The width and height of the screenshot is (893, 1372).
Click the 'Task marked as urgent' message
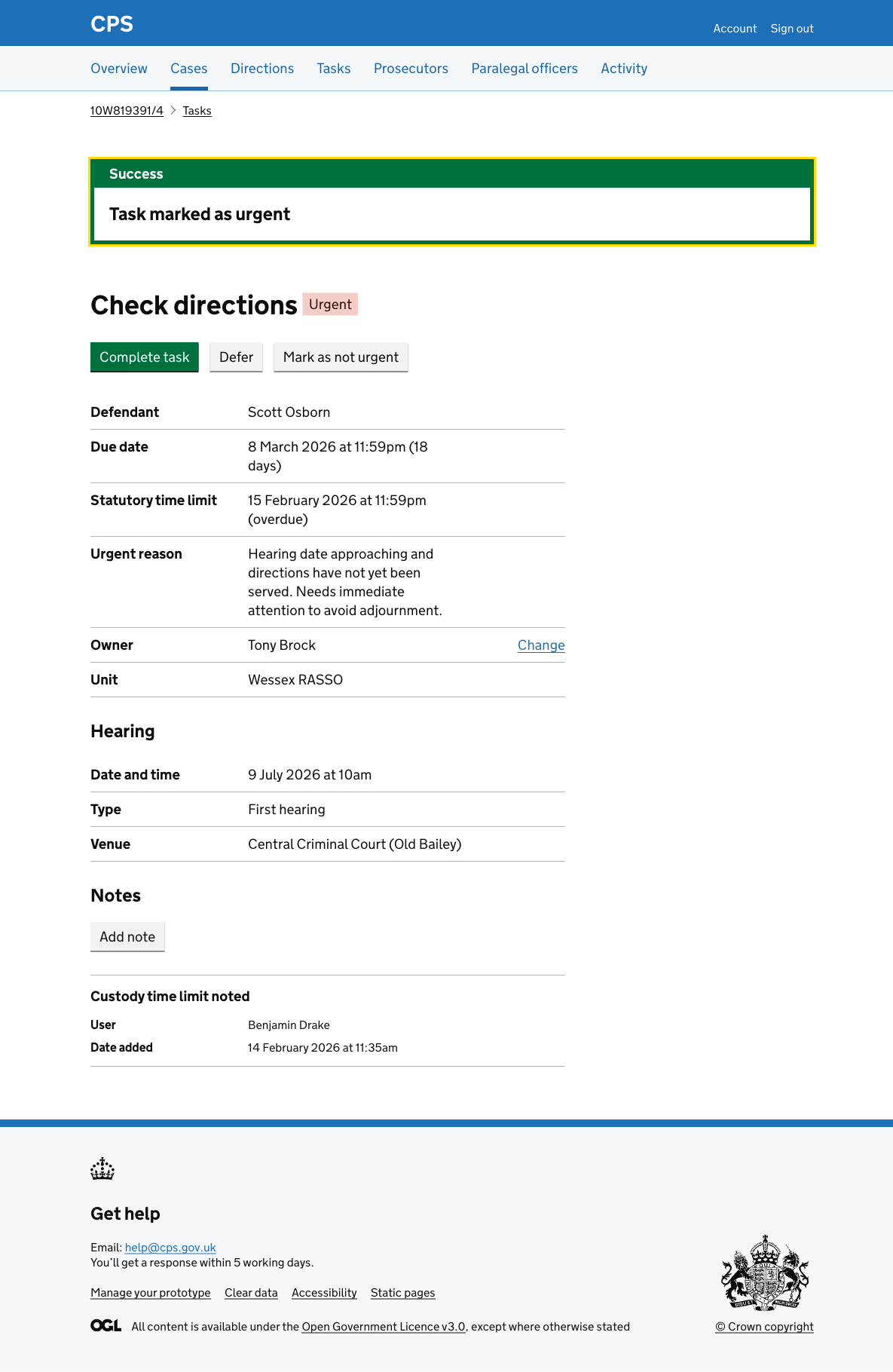[x=200, y=214]
